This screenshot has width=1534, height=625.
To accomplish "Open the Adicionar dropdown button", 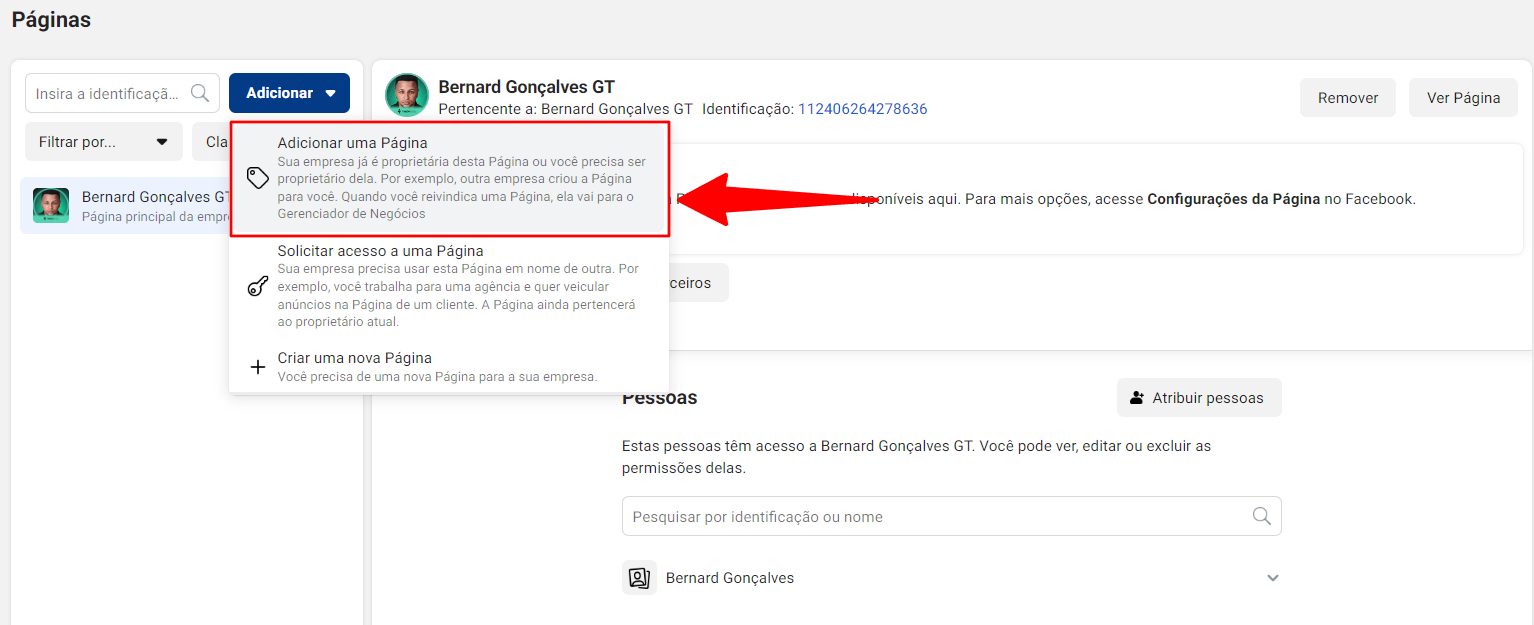I will click(x=289, y=93).
